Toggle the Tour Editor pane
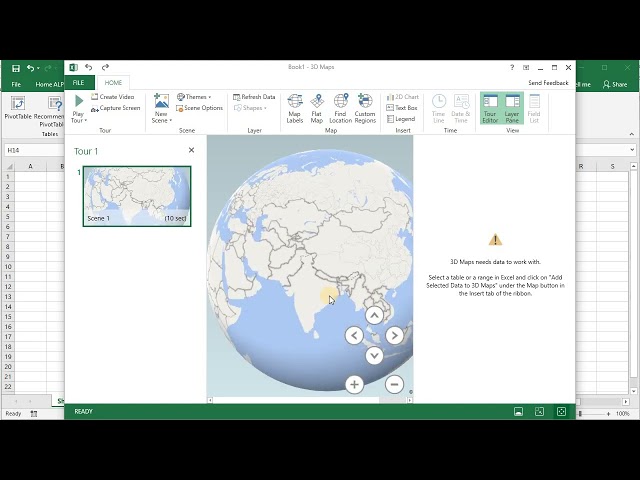The width and height of the screenshot is (640, 480). 490,108
